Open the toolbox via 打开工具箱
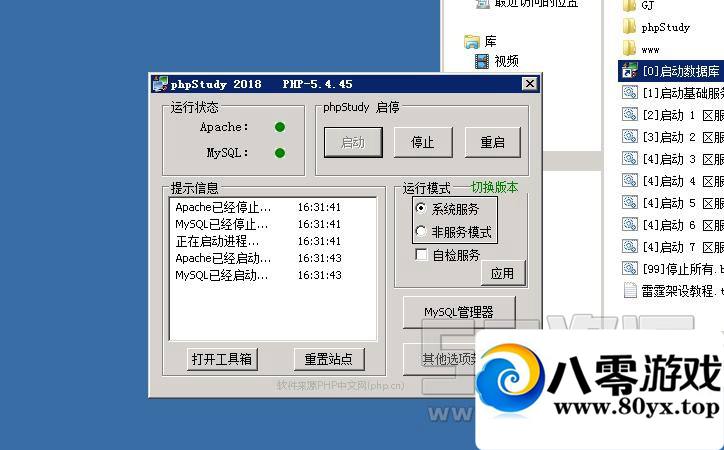This screenshot has width=724, height=450. [222, 359]
